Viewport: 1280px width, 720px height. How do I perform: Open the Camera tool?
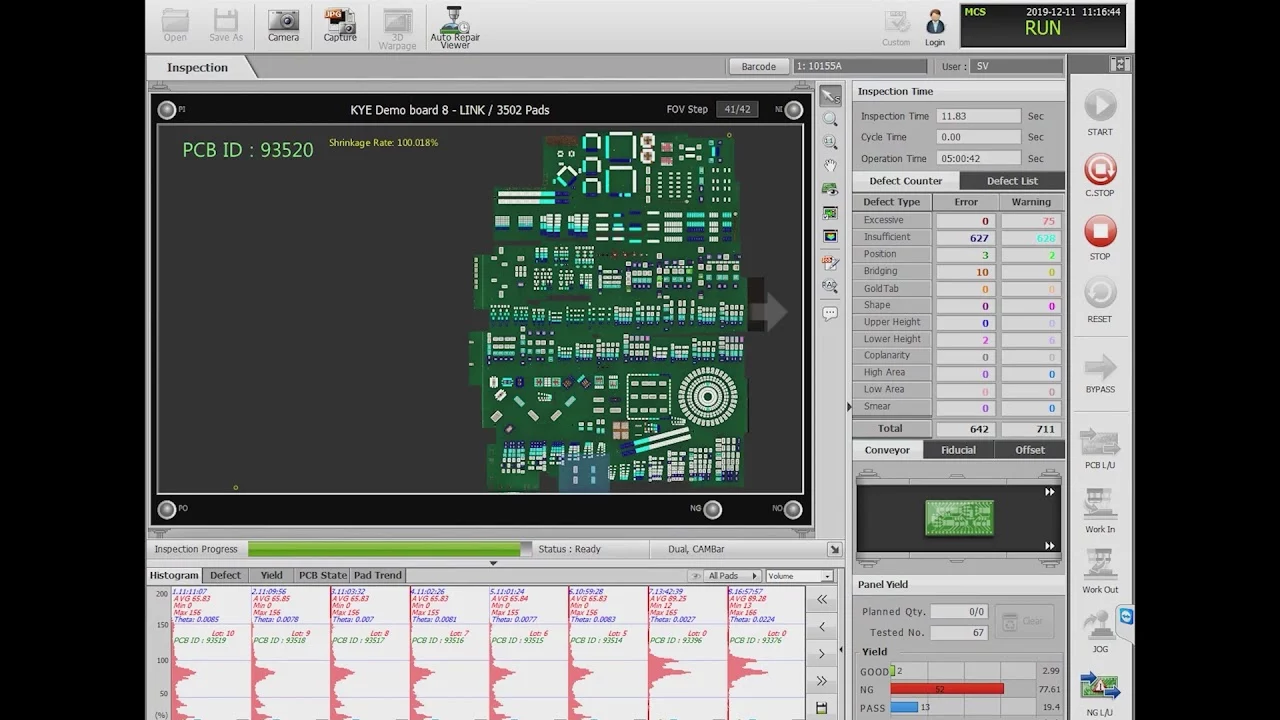click(x=283, y=25)
